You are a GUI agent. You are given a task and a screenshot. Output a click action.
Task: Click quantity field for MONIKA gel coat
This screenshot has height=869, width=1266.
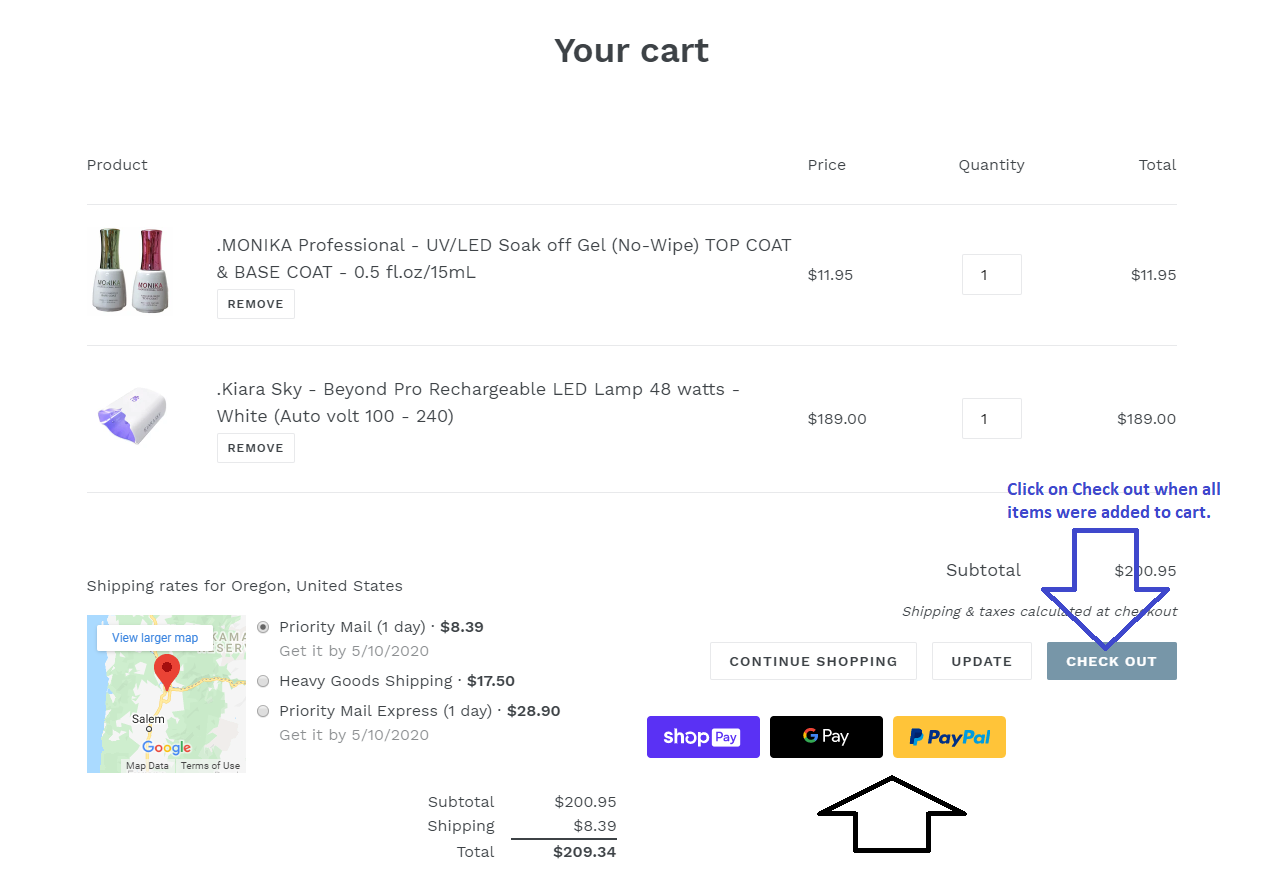tap(991, 274)
